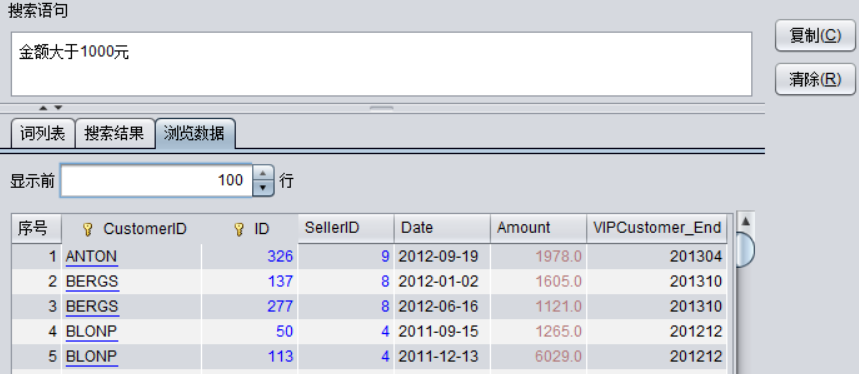Screen dimensions: 859x374
Task: Click ID value 277
Action: (280, 306)
